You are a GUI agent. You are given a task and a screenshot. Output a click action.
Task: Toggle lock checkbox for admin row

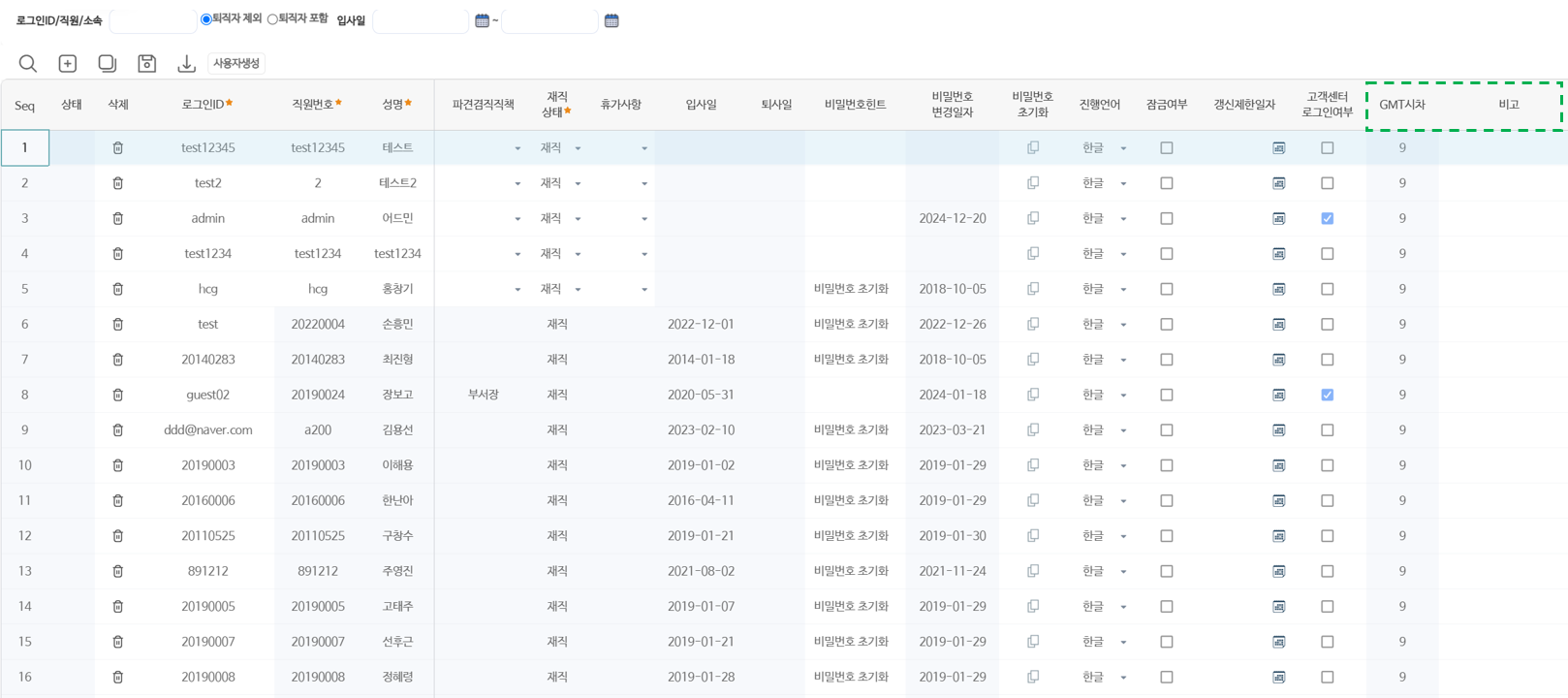[1167, 219]
